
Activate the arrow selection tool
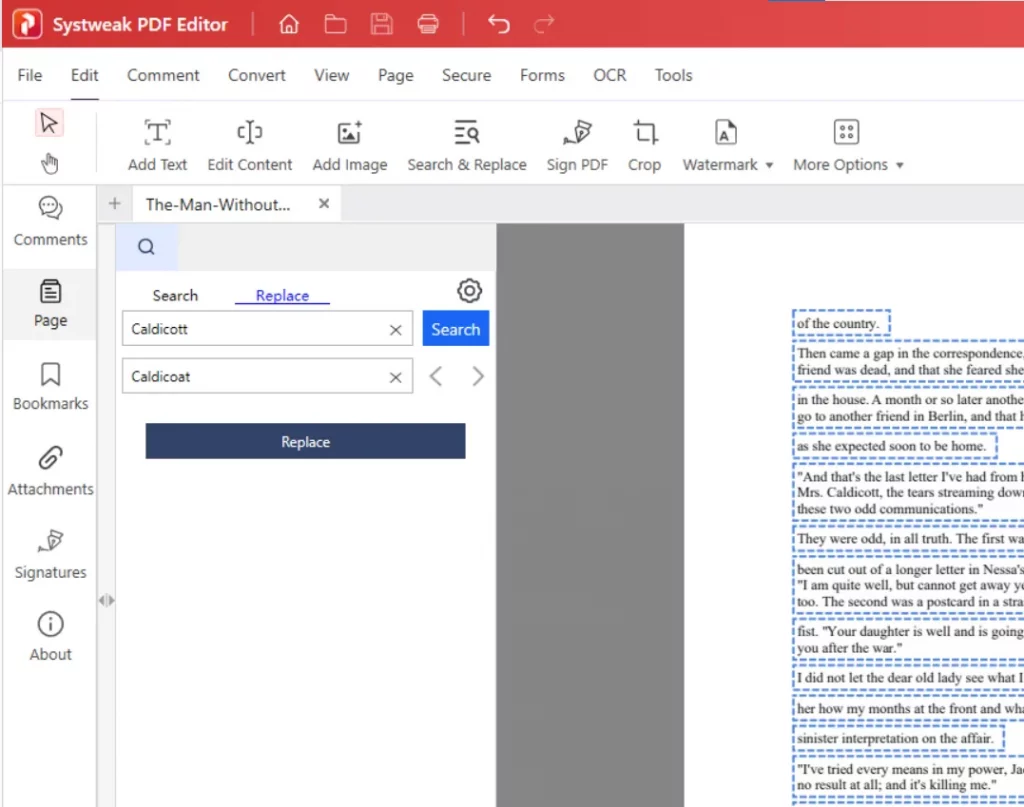pos(48,123)
